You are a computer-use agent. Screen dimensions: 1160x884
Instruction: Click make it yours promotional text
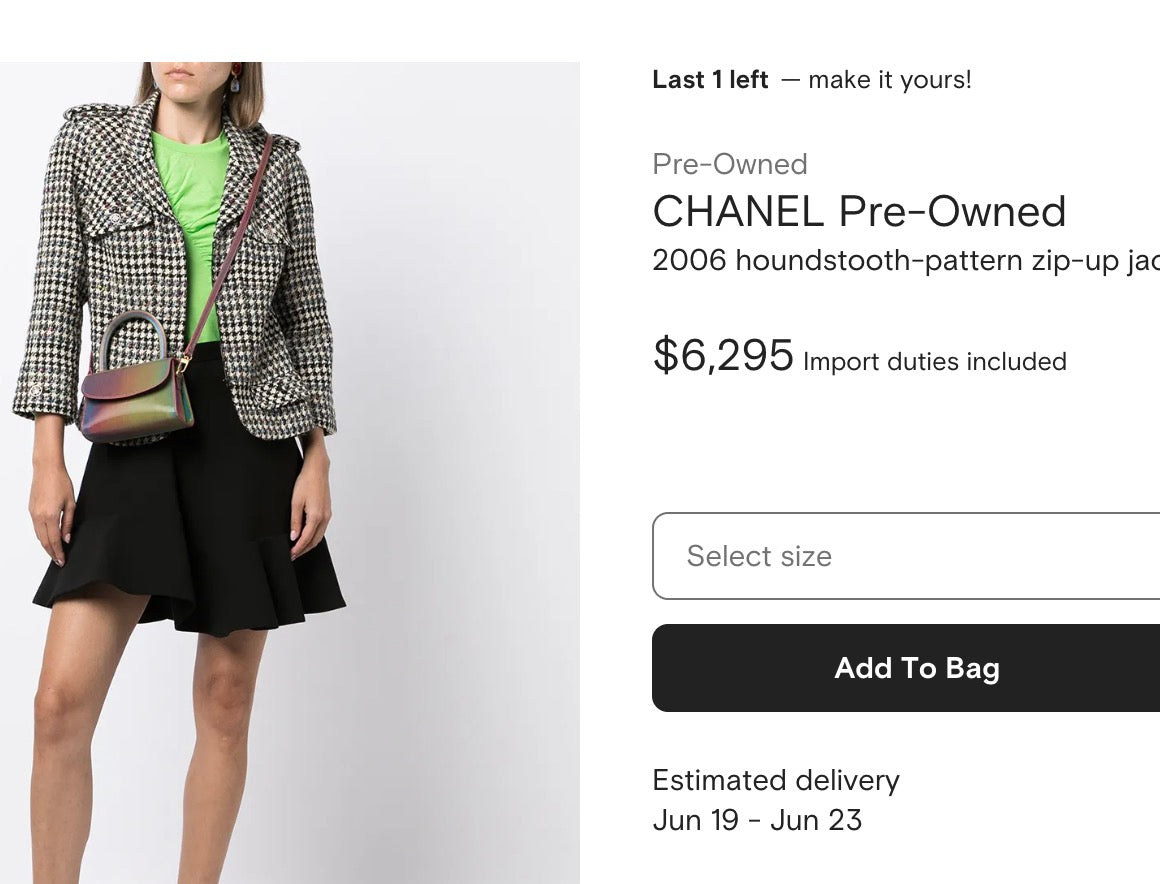888,79
